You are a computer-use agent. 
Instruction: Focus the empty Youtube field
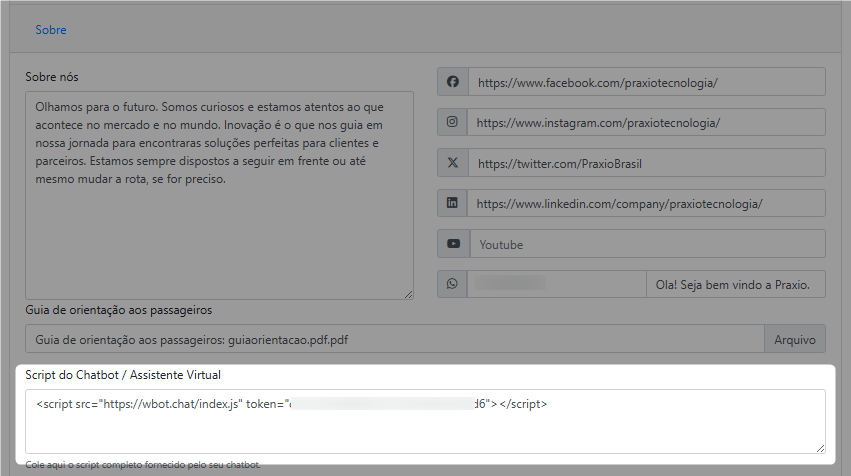point(648,244)
